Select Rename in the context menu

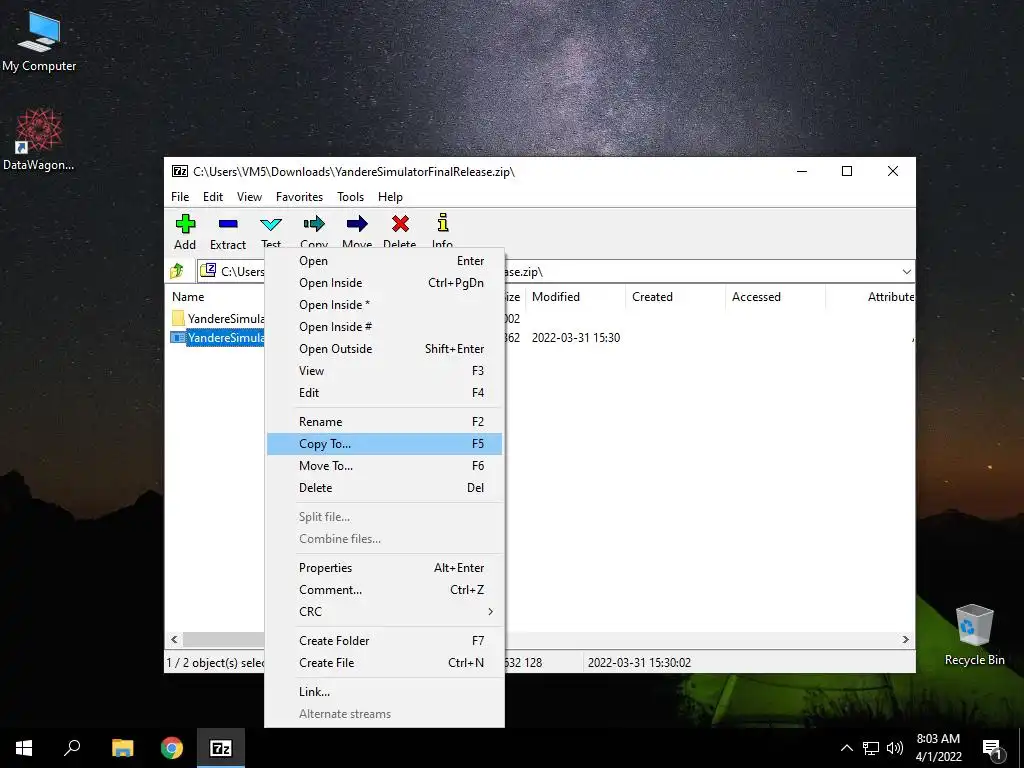(385, 422)
